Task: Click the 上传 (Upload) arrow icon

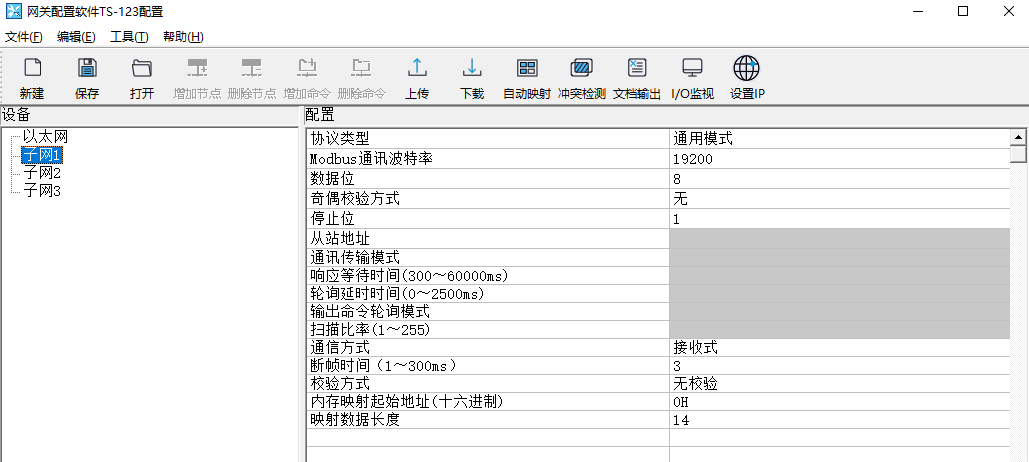Action: 417,69
